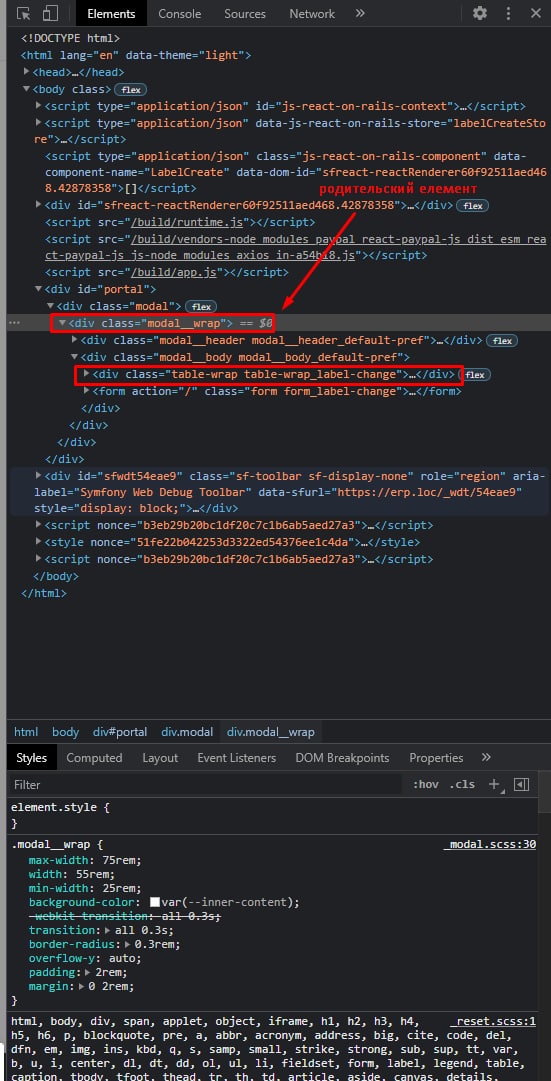This screenshot has height=1081, width=551.
Task: Open the _reset.scss:1 source link
Action: pos(495,1021)
